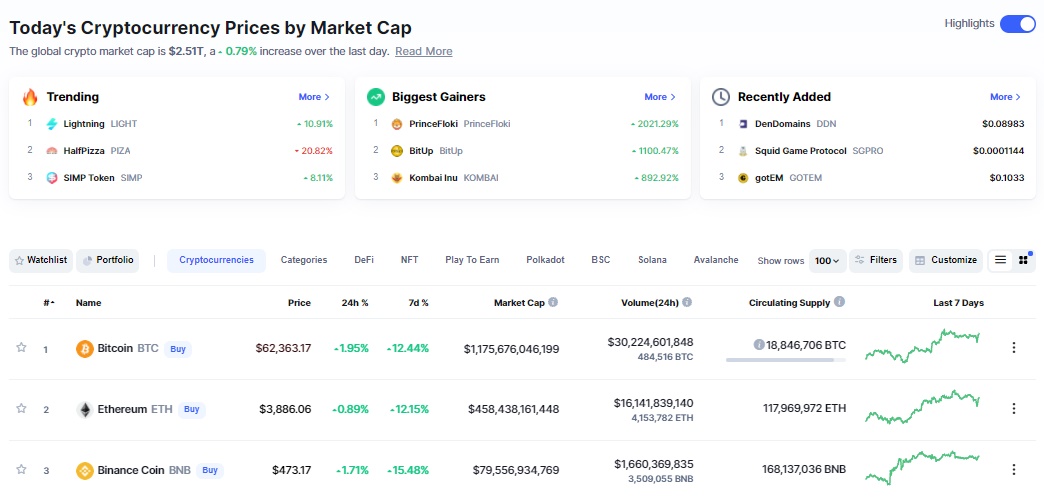Click Bitcoin price $62,363.17

click(283, 348)
